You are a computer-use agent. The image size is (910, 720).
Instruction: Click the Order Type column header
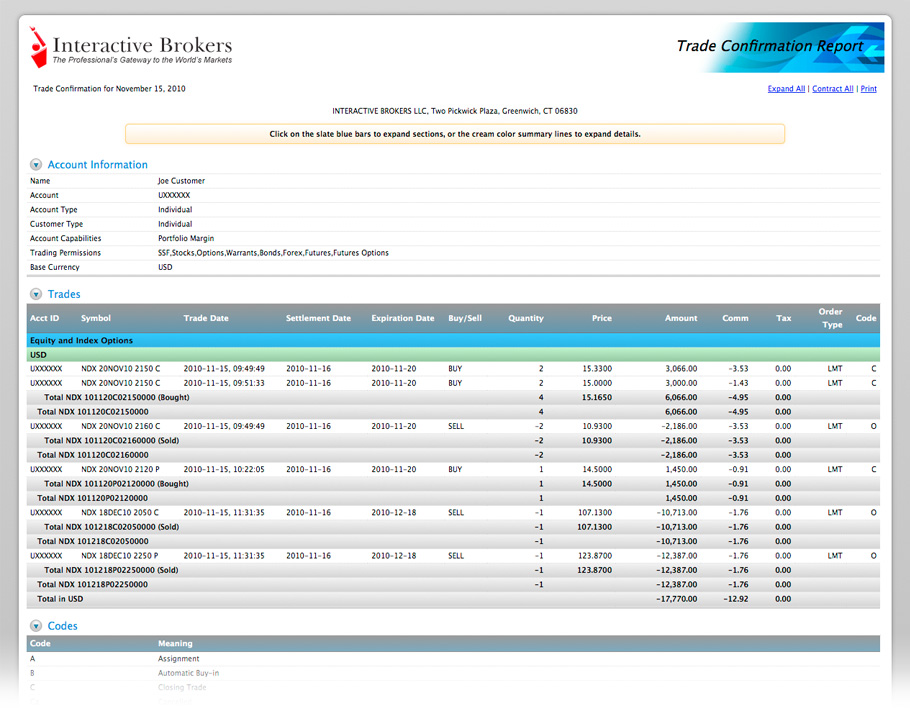830,318
